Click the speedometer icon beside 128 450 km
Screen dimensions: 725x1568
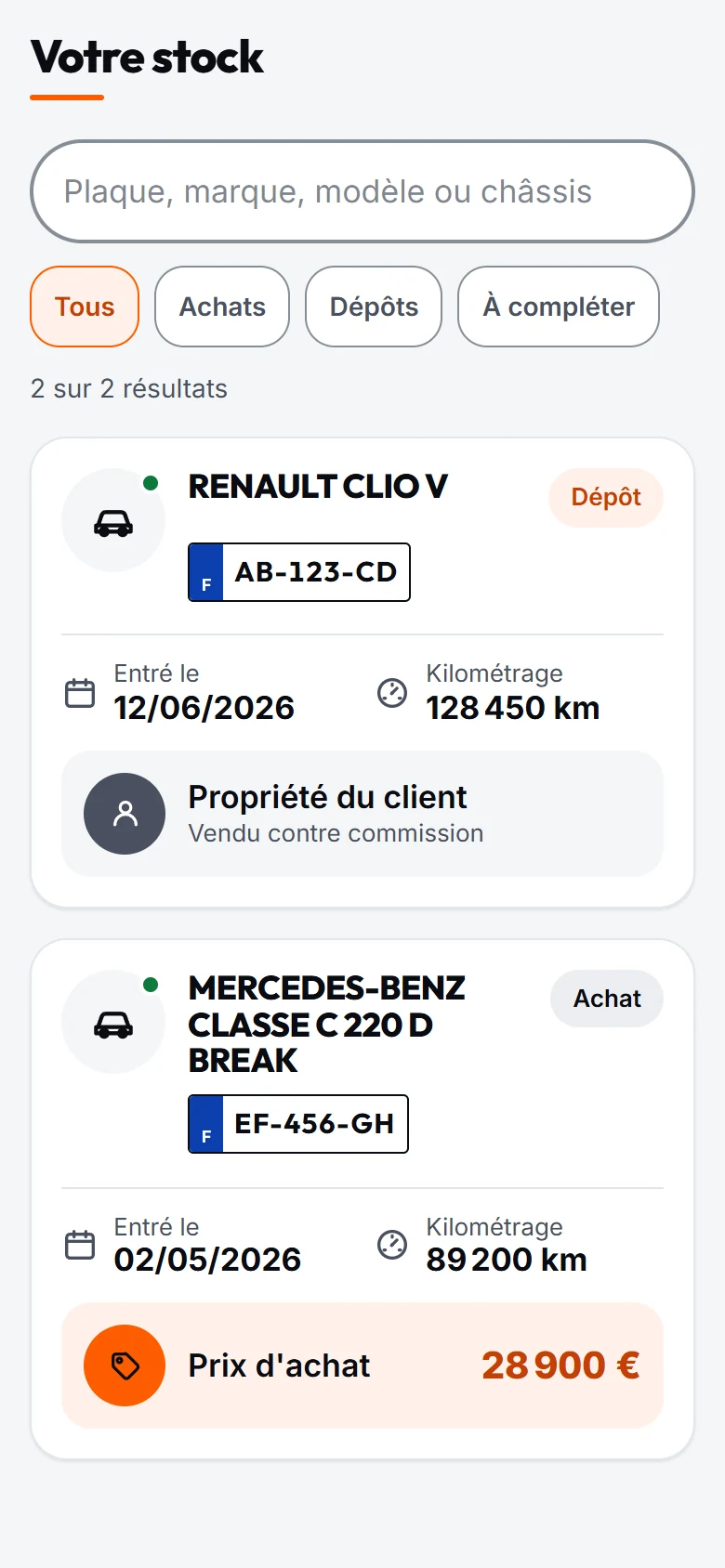[392, 693]
